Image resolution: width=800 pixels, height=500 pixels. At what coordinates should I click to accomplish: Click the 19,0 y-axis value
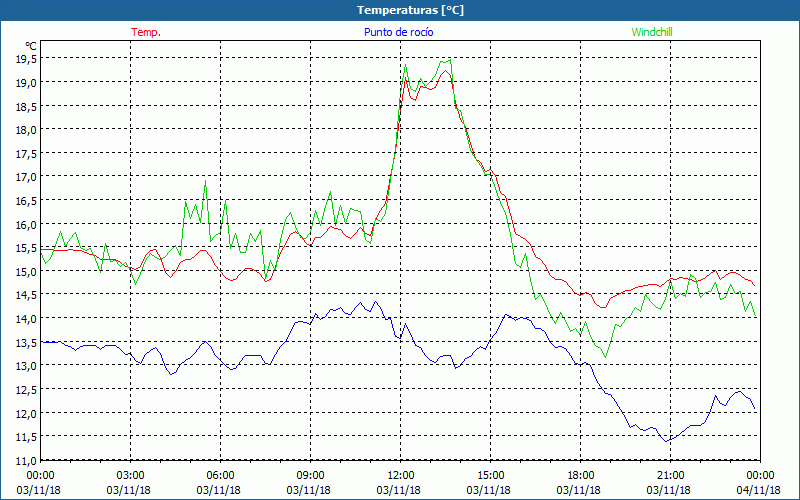click(26, 82)
